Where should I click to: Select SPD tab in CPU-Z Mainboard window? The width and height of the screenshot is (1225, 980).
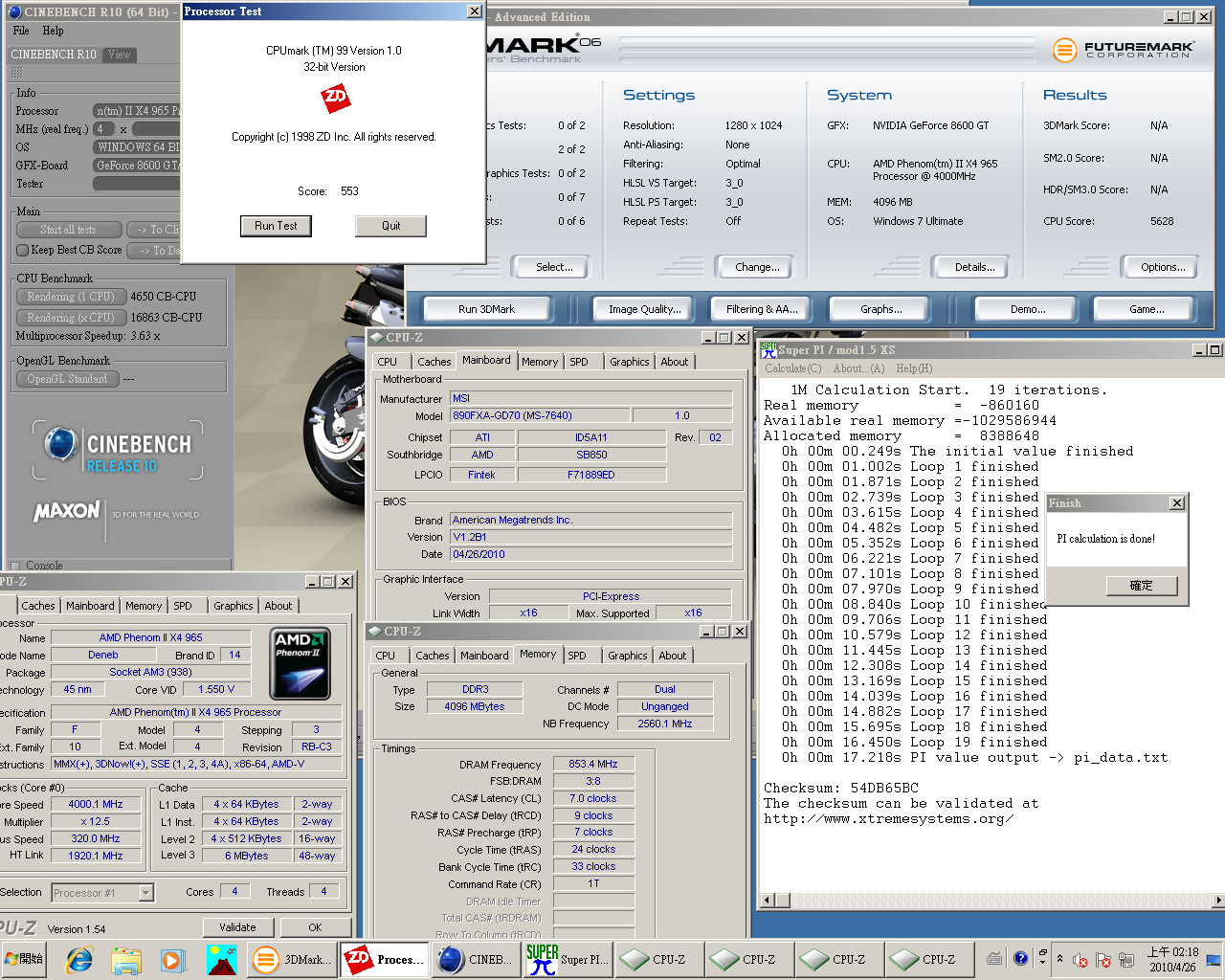[x=579, y=362]
